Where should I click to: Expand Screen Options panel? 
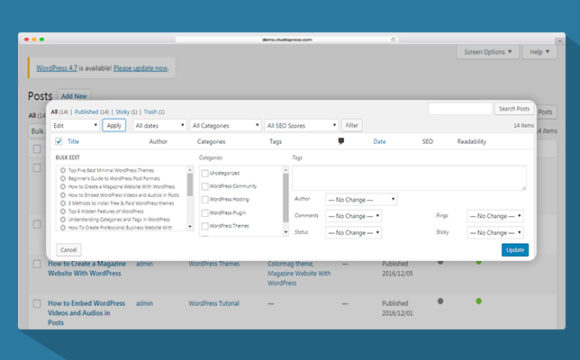(x=488, y=52)
